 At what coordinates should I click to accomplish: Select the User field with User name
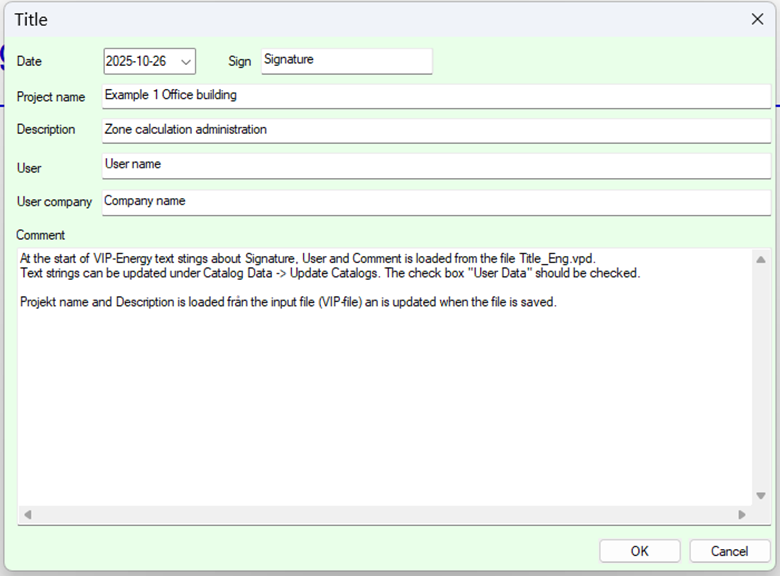point(436,165)
